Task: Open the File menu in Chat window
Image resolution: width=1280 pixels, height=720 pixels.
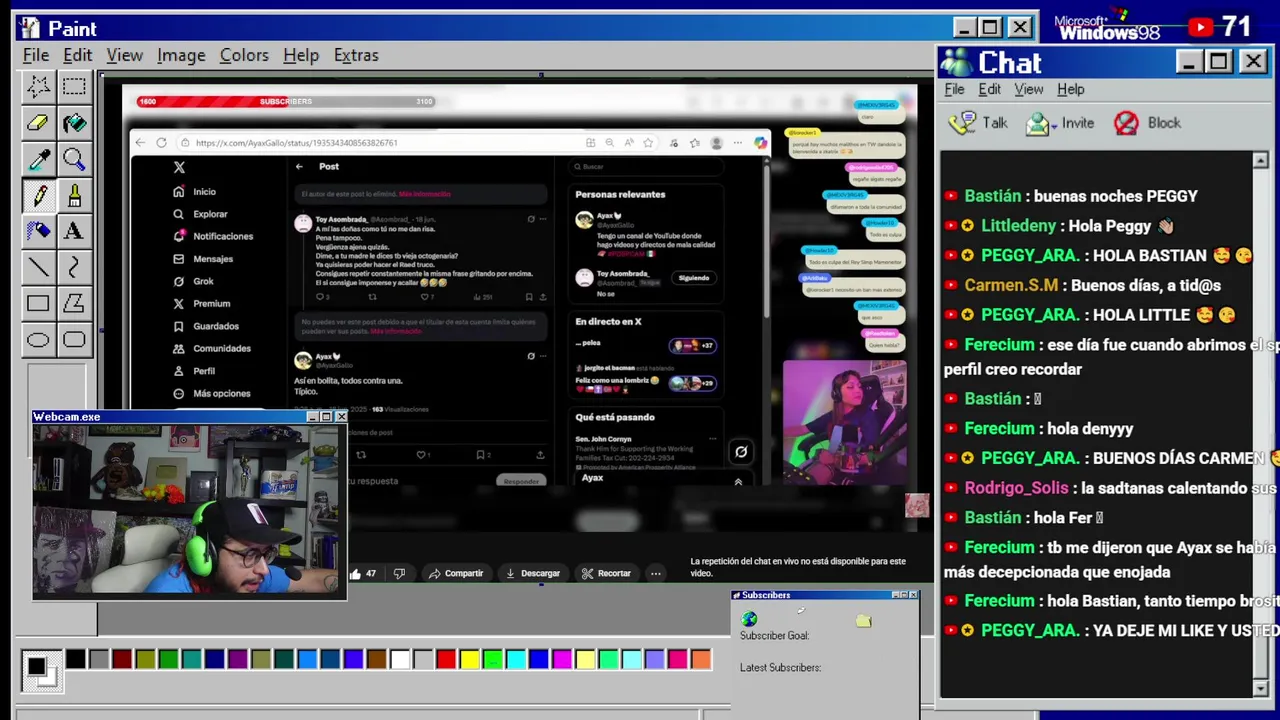Action: click(x=954, y=89)
